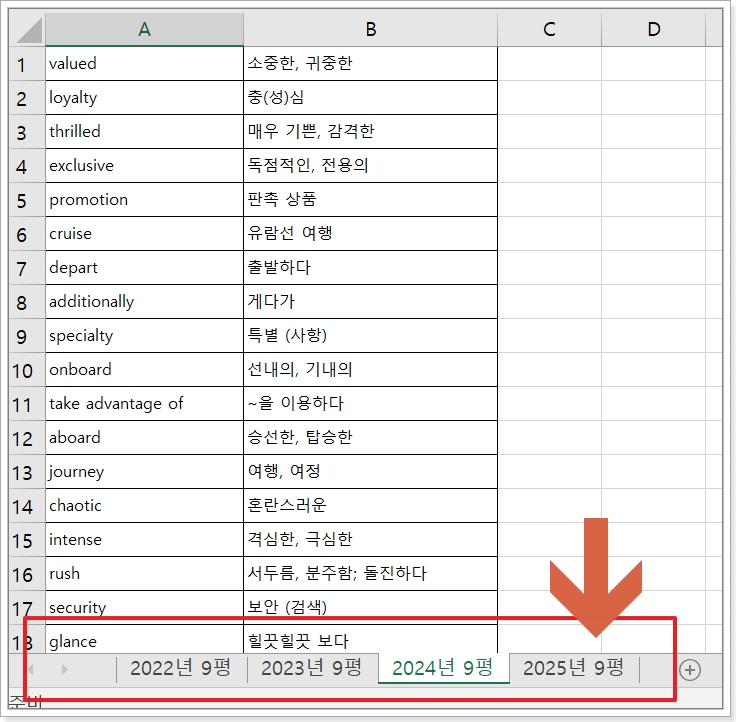
Task: Click cell '충(성)심'
Action: tap(370, 98)
